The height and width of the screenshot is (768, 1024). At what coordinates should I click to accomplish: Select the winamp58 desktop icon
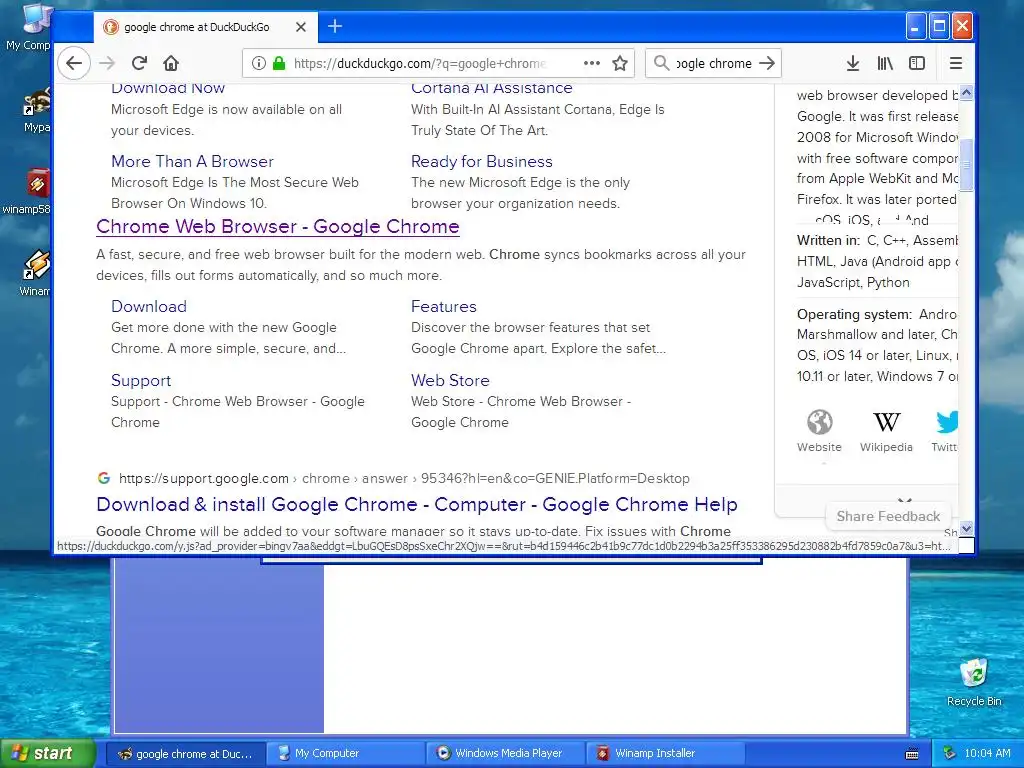tap(27, 191)
